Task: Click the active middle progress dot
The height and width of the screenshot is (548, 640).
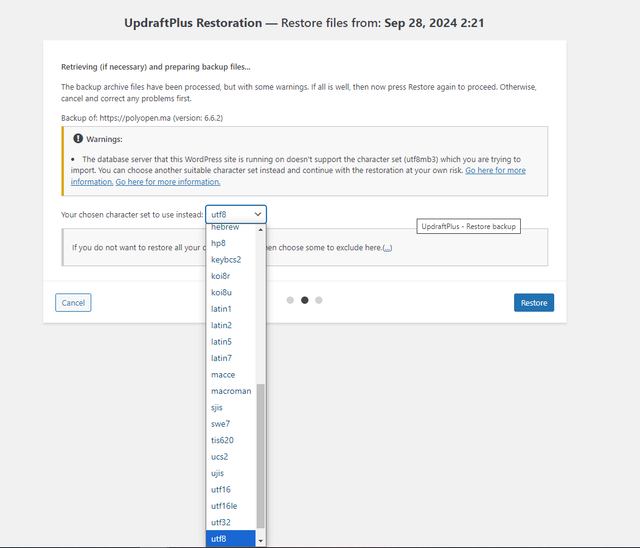Action: tap(304, 300)
